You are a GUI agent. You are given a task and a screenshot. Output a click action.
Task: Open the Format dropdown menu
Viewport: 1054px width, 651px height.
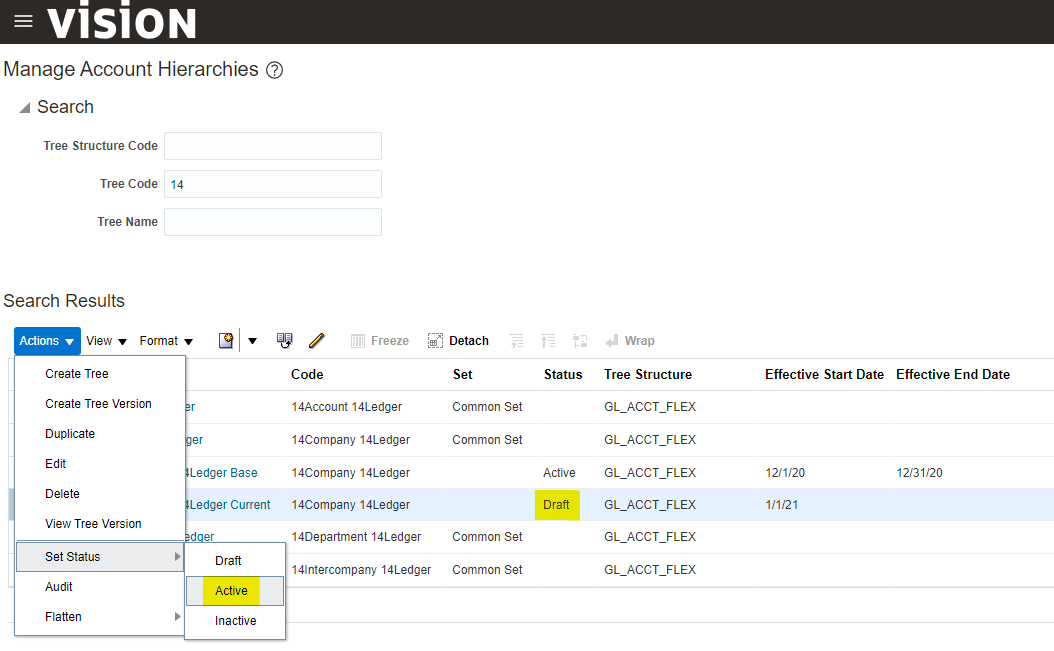[166, 341]
